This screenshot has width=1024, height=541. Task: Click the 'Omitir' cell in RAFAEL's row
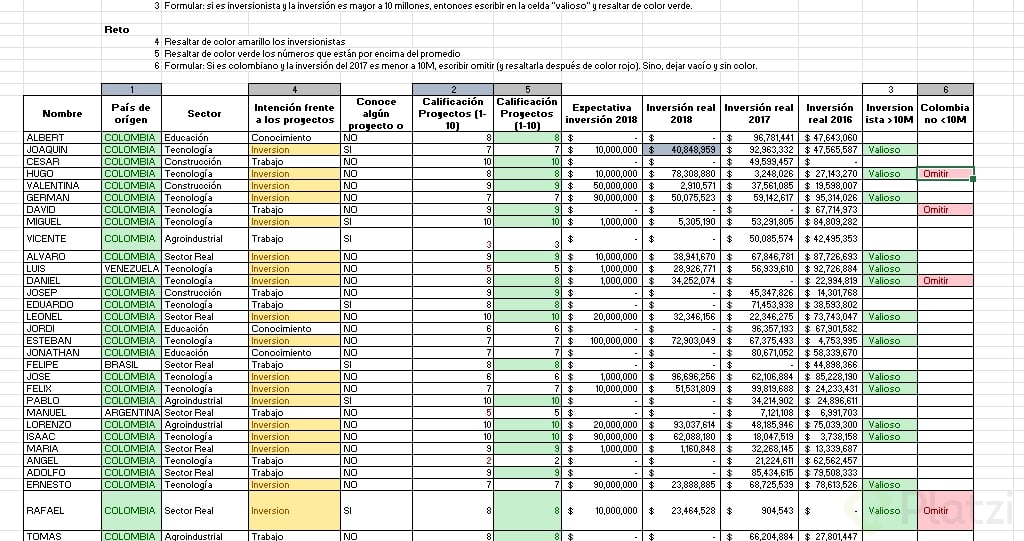[945, 511]
